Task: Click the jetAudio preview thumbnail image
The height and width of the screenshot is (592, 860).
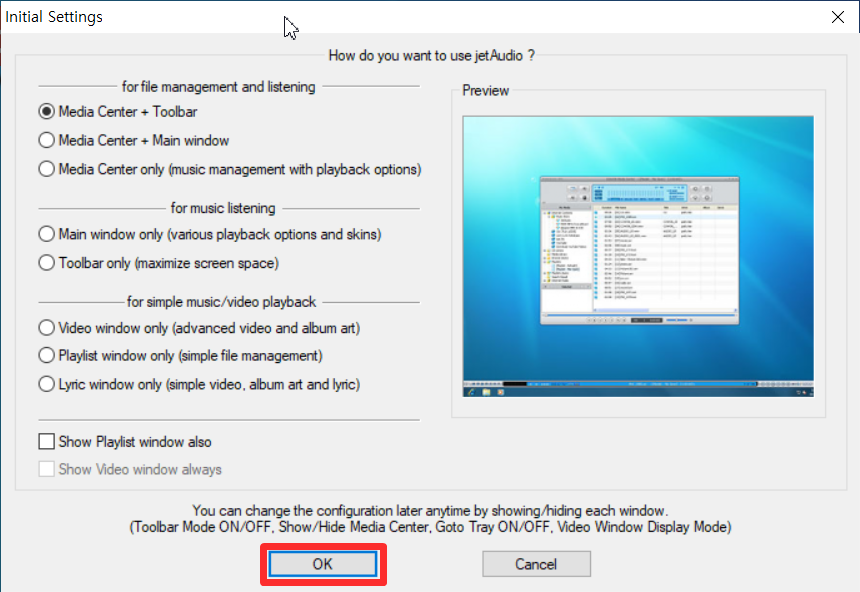Action: coord(638,256)
